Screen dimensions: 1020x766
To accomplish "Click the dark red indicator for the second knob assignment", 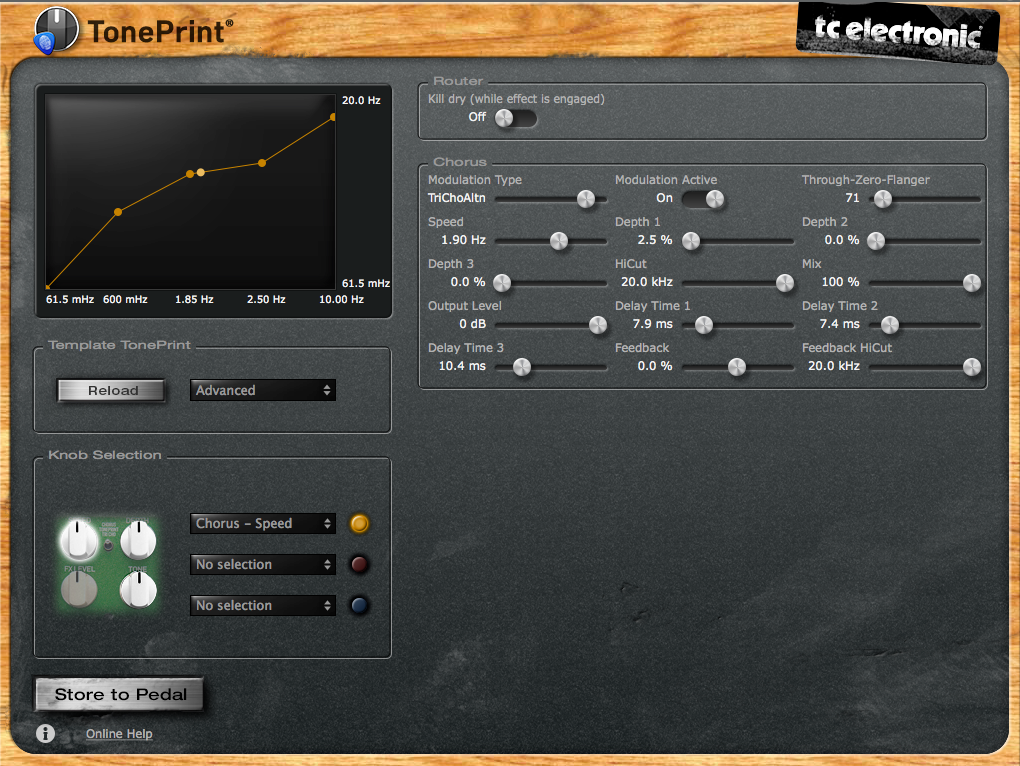I will tap(359, 564).
